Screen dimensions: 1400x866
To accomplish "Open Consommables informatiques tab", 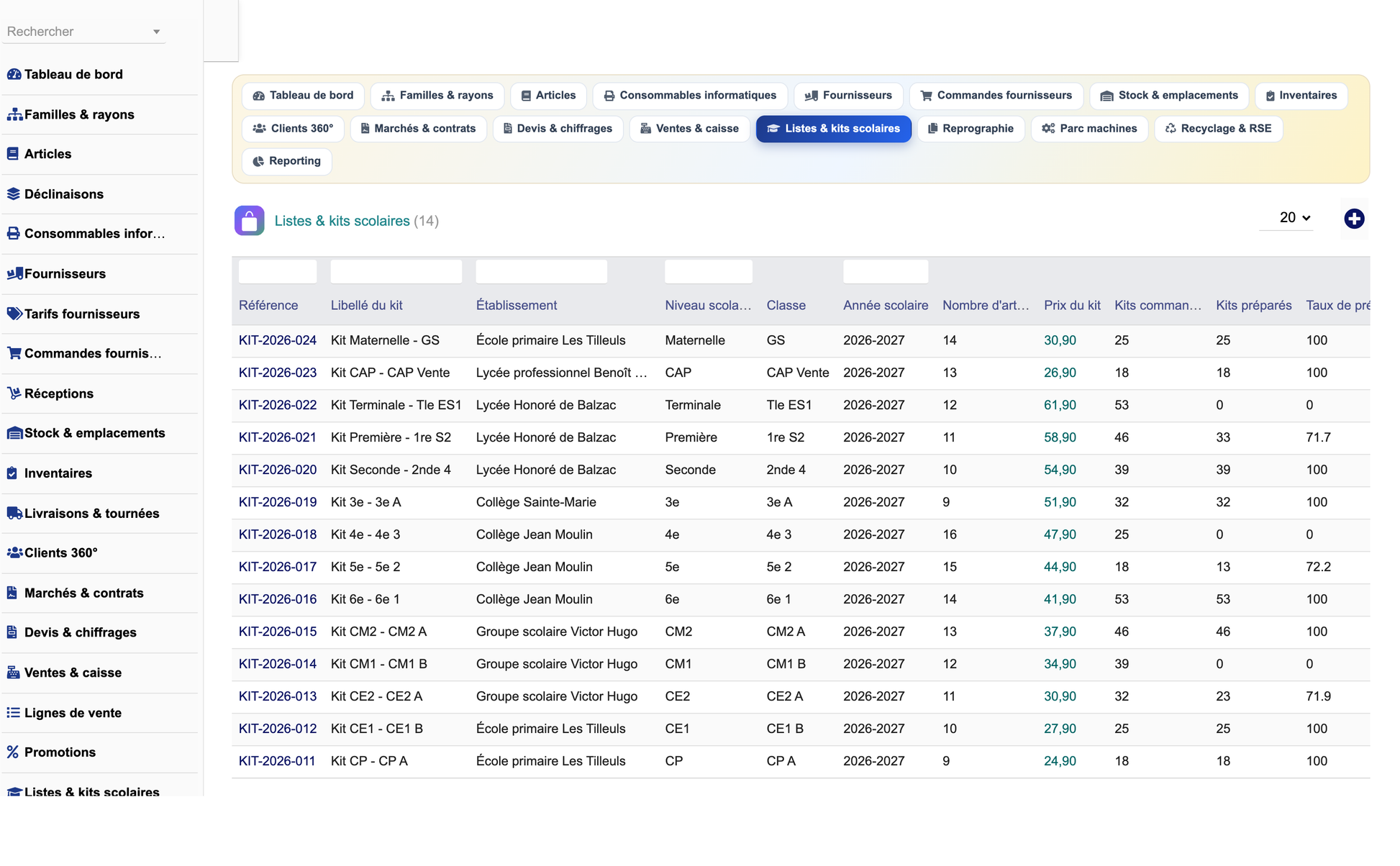I will pos(690,96).
